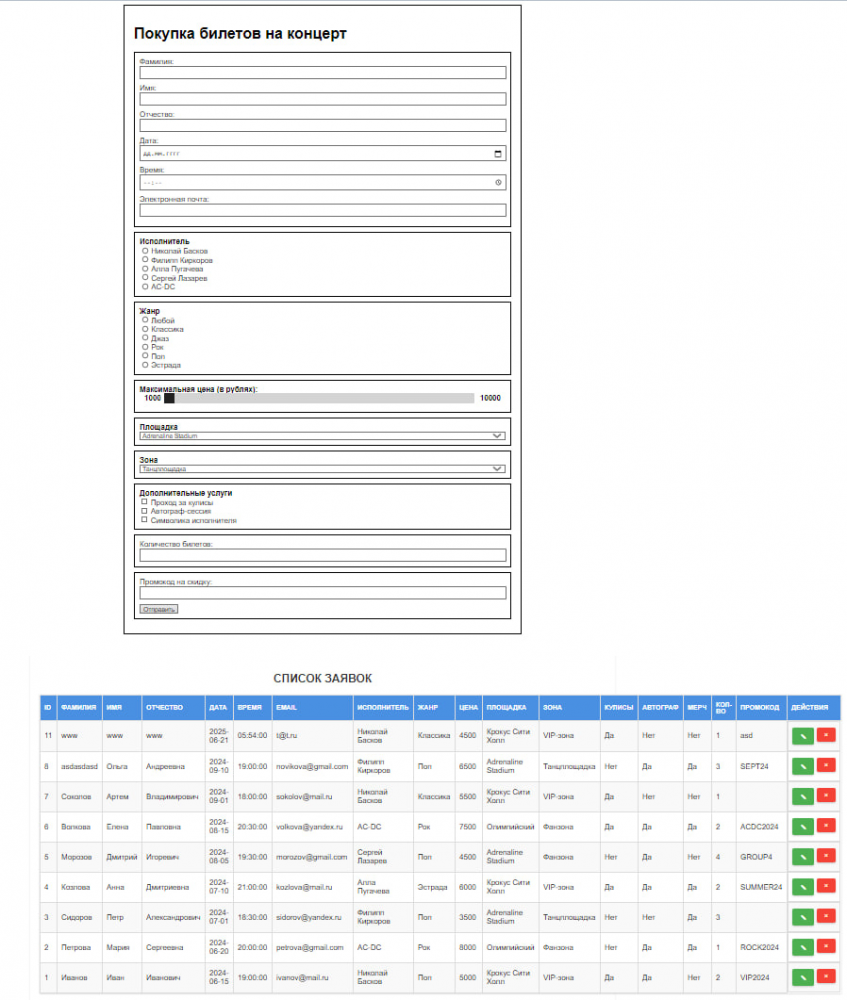
Task: Delete the Сидоров Петр row
Action: 826,916
